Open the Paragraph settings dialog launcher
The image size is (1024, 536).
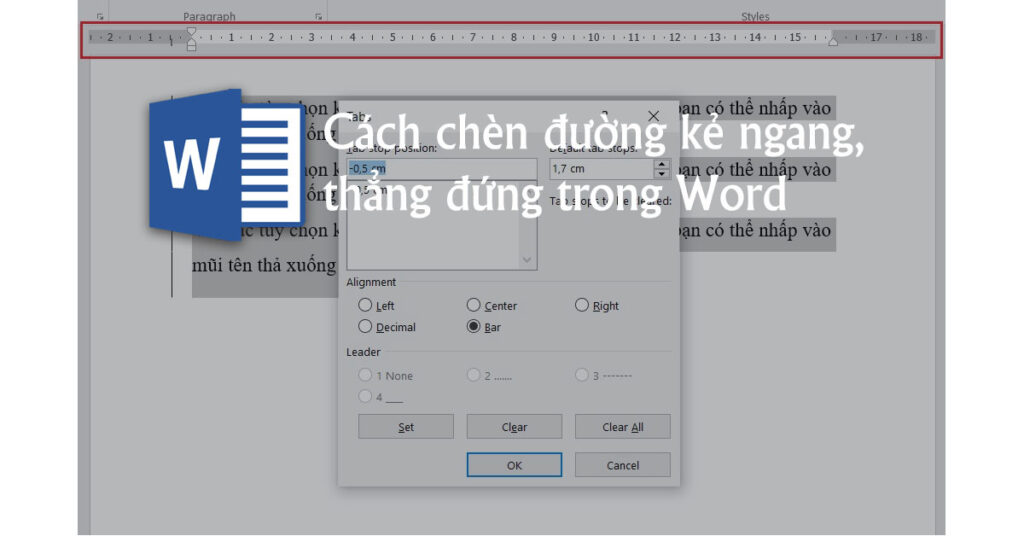318,17
